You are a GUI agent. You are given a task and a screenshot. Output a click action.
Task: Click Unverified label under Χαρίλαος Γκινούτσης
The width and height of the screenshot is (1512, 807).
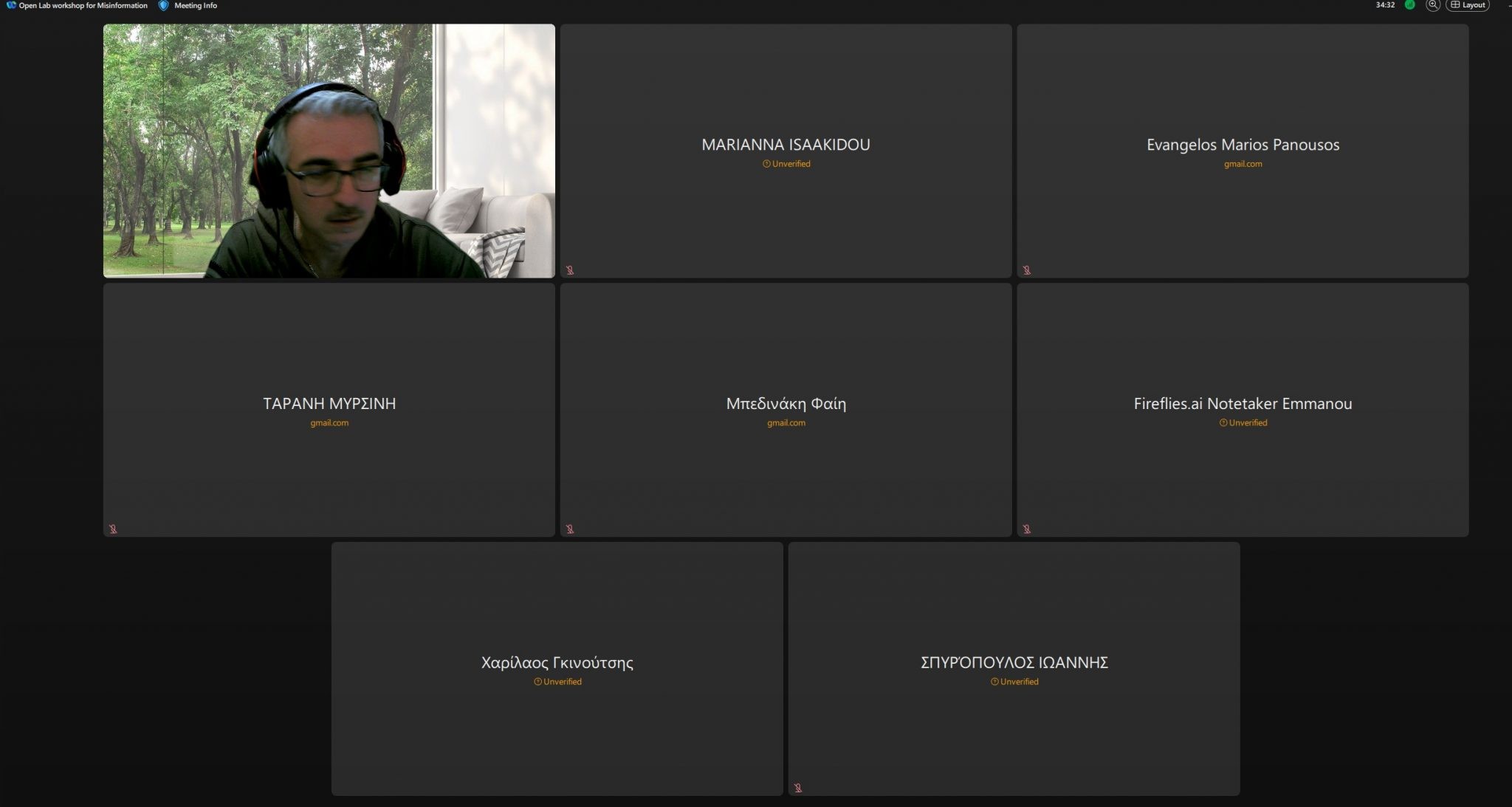558,681
